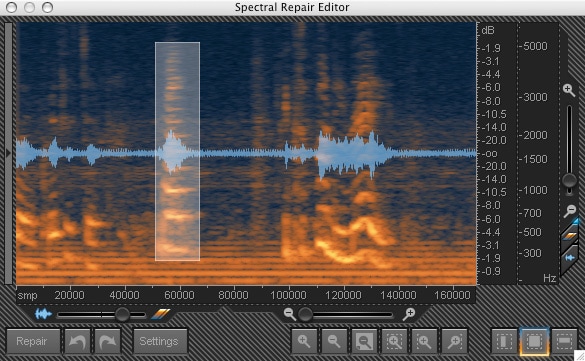Click the horizontal time zoom out magnifier

tap(290, 314)
